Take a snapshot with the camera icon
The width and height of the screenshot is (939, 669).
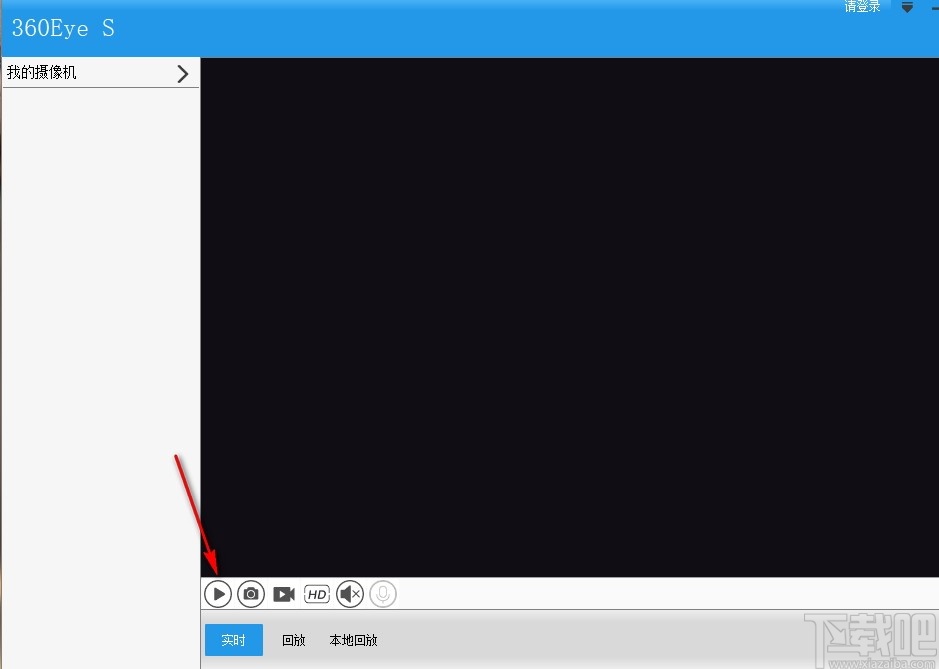(x=251, y=594)
